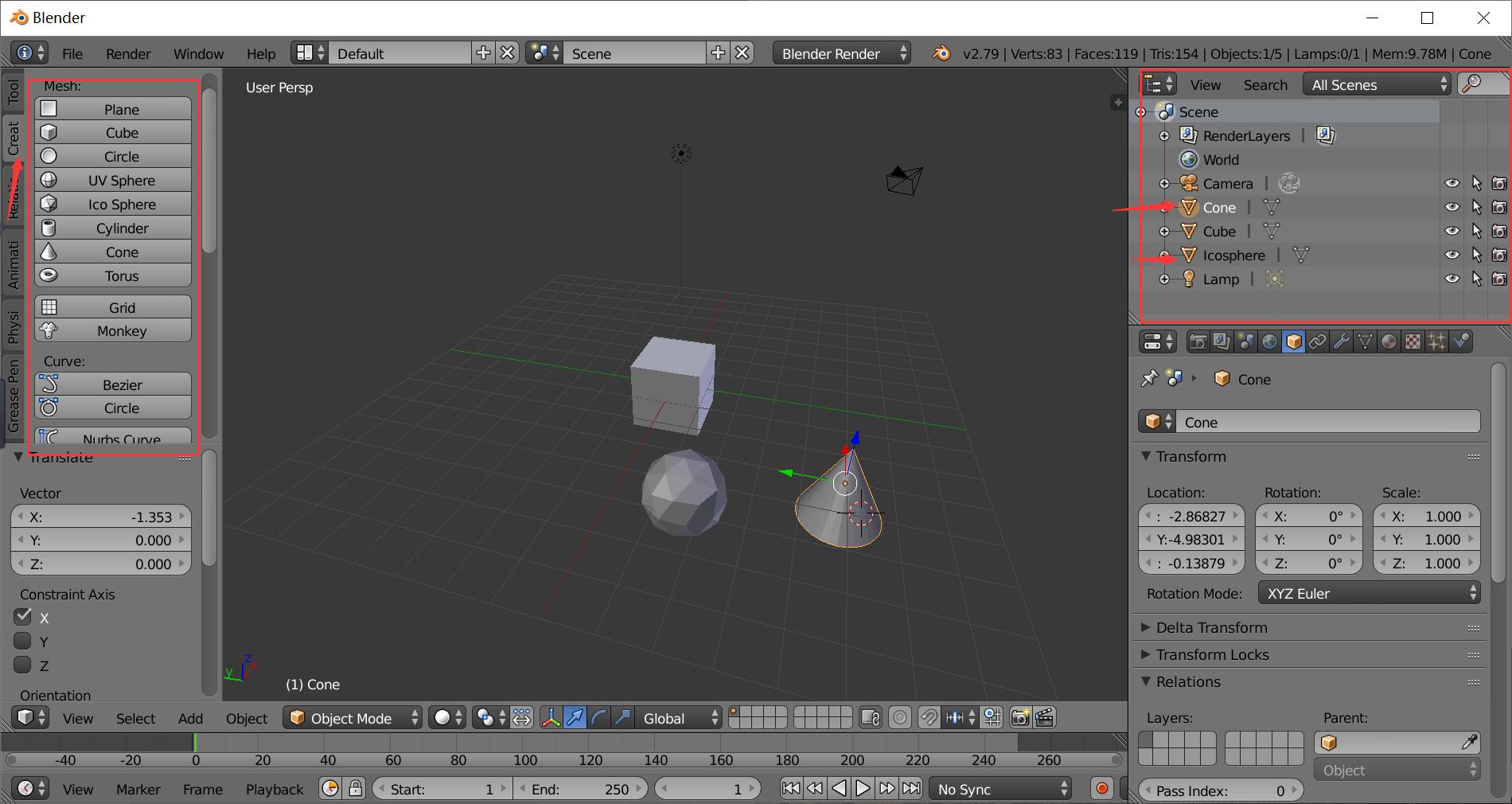Open the World properties tab (globe icon)
The width and height of the screenshot is (1512, 804).
(x=1269, y=342)
